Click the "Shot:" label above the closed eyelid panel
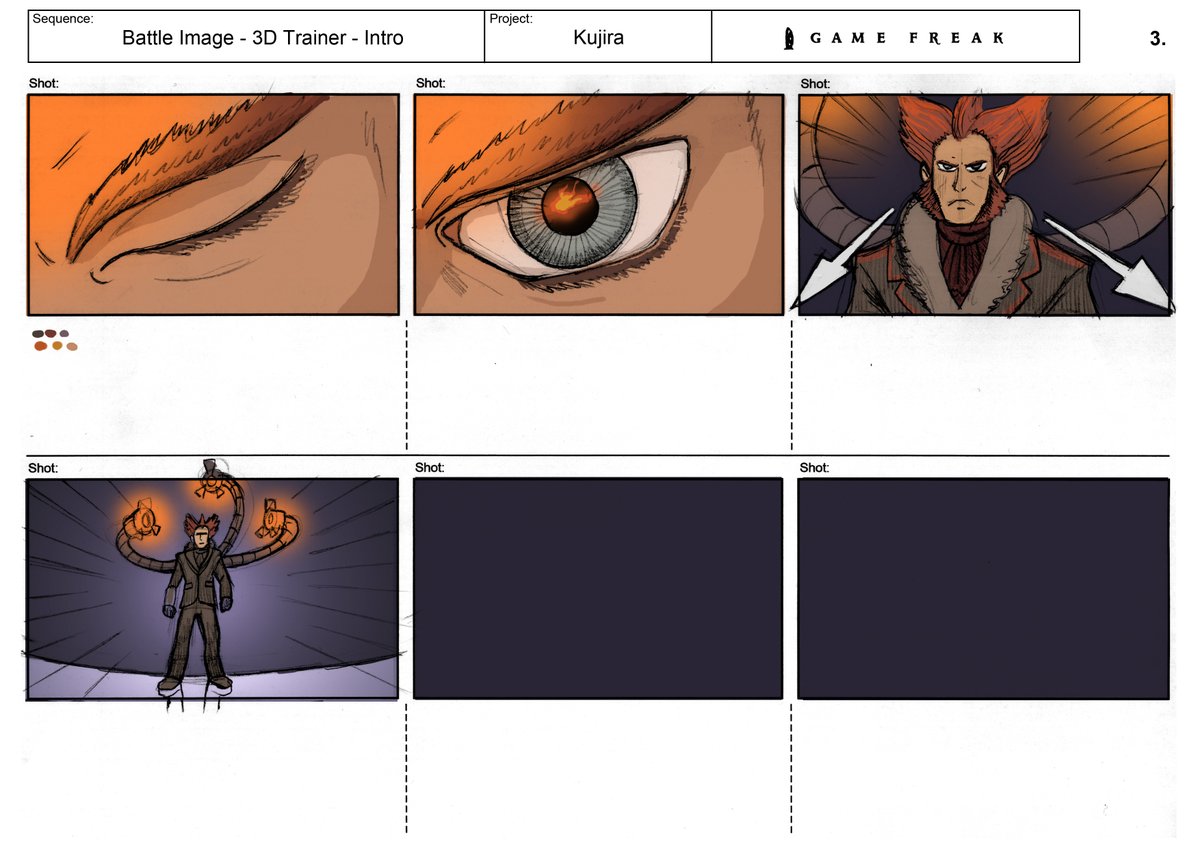 (x=45, y=83)
